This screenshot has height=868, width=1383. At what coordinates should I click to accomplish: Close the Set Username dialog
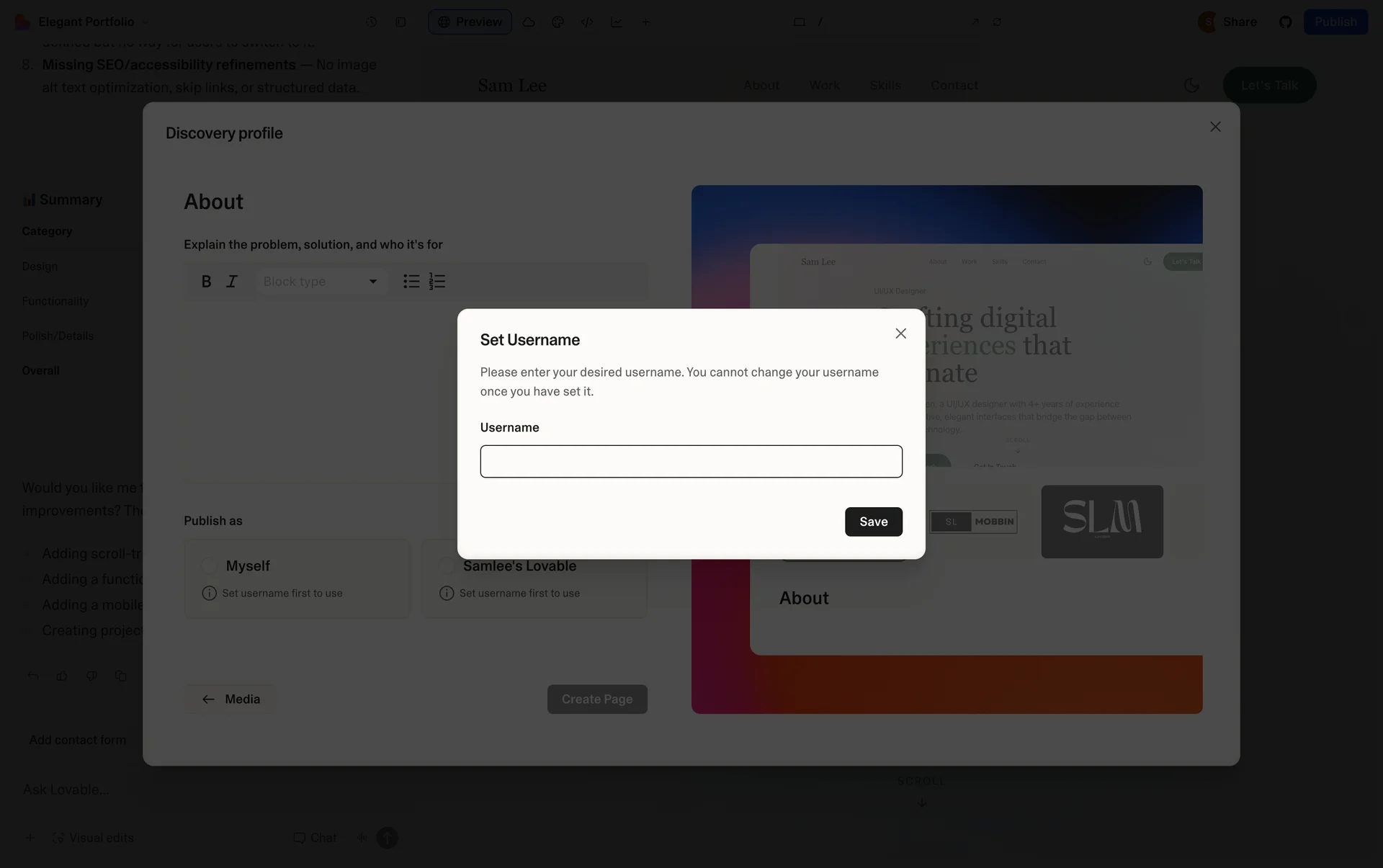(x=900, y=334)
